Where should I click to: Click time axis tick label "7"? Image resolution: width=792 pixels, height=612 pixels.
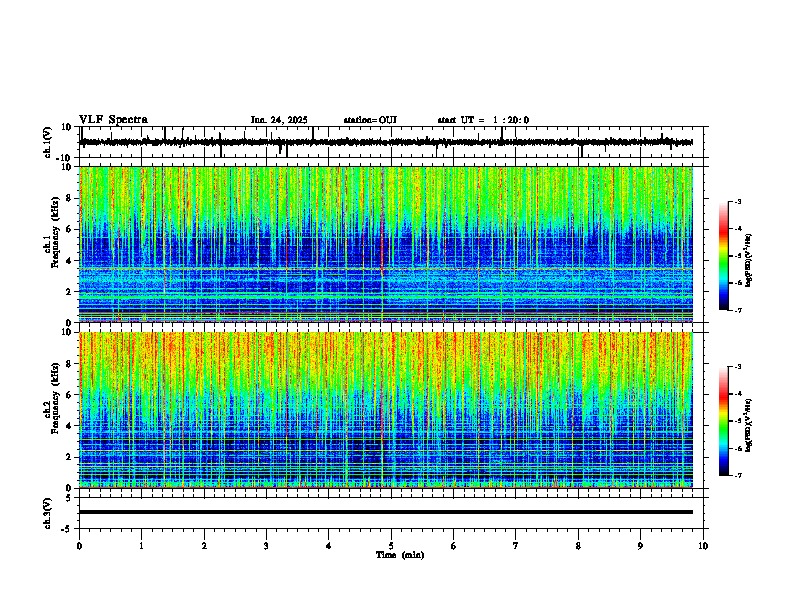click(x=516, y=546)
